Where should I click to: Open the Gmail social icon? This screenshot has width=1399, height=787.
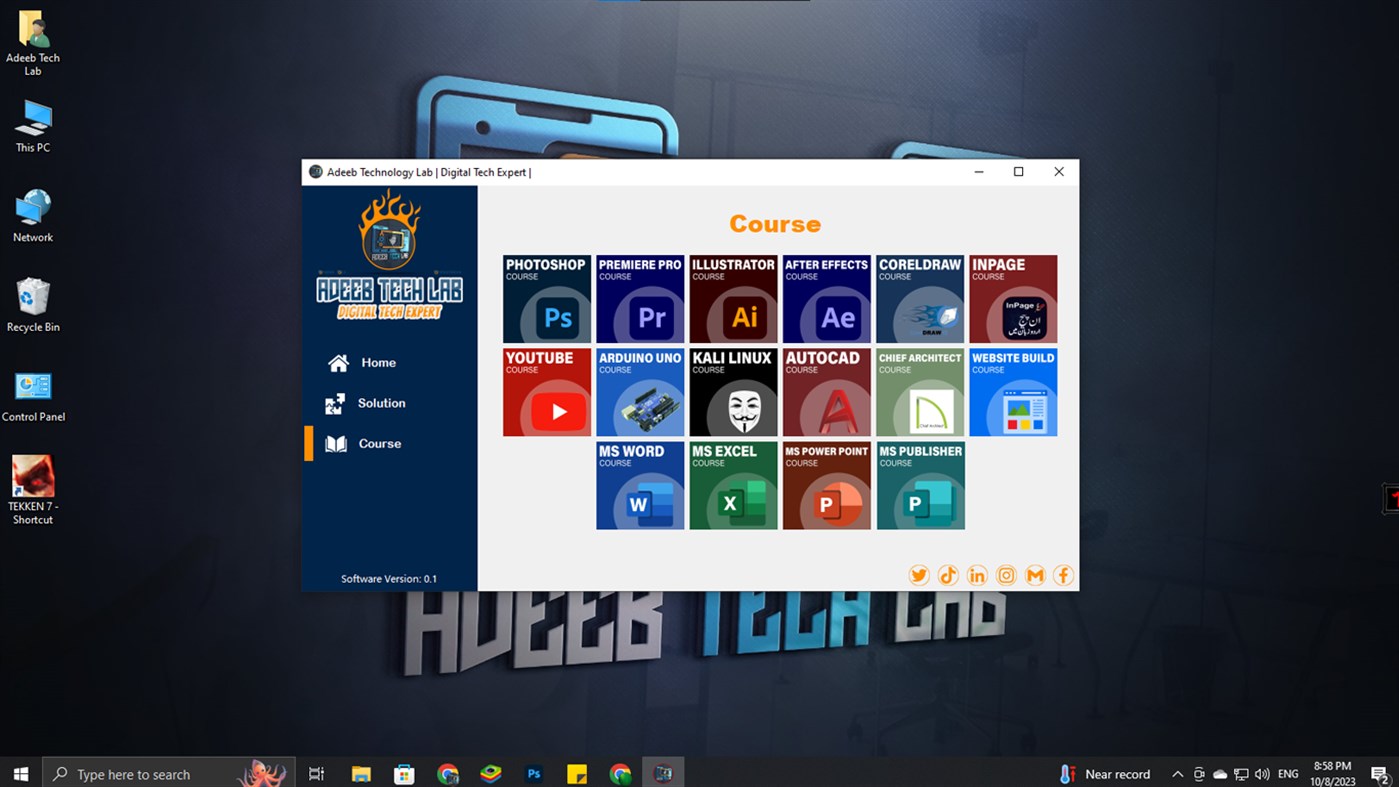click(x=1034, y=575)
